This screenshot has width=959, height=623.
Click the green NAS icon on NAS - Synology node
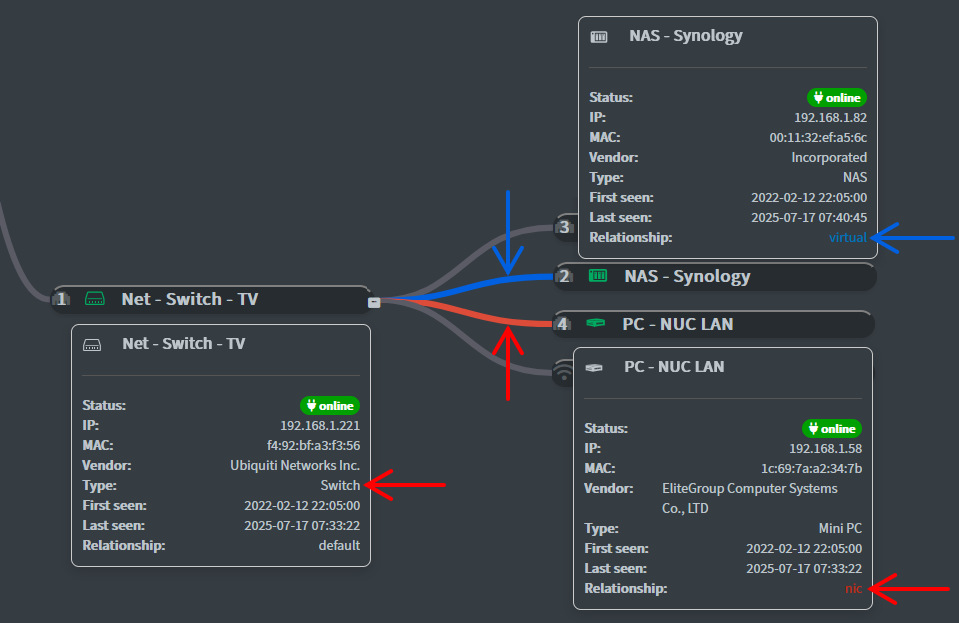coord(598,276)
